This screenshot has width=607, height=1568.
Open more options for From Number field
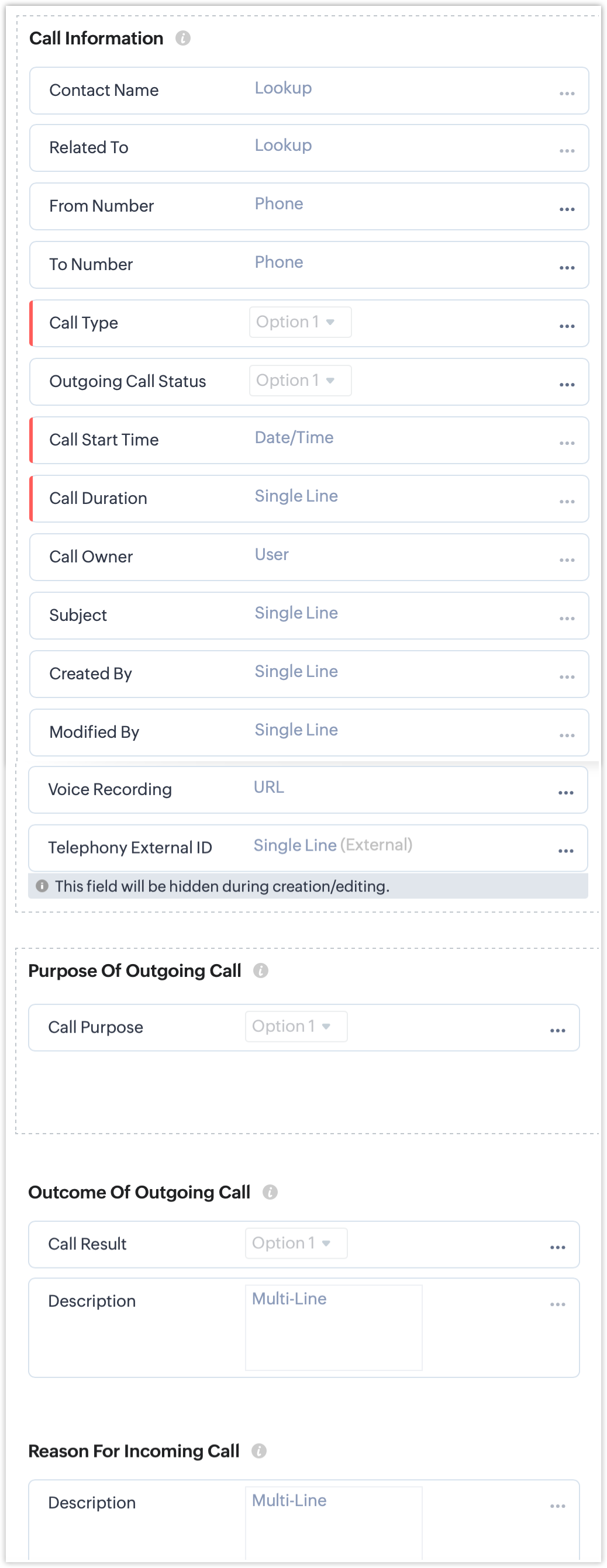click(567, 209)
